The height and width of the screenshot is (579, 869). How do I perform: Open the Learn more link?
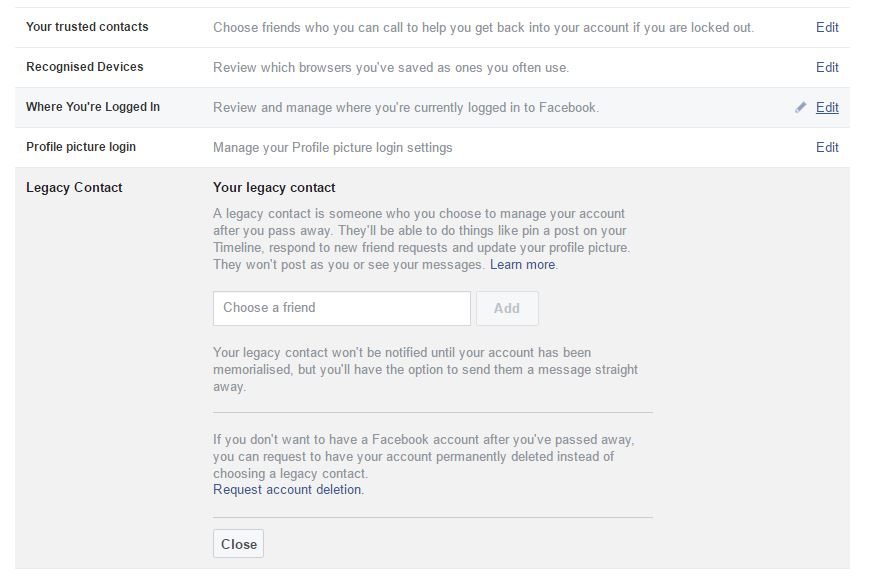click(522, 264)
